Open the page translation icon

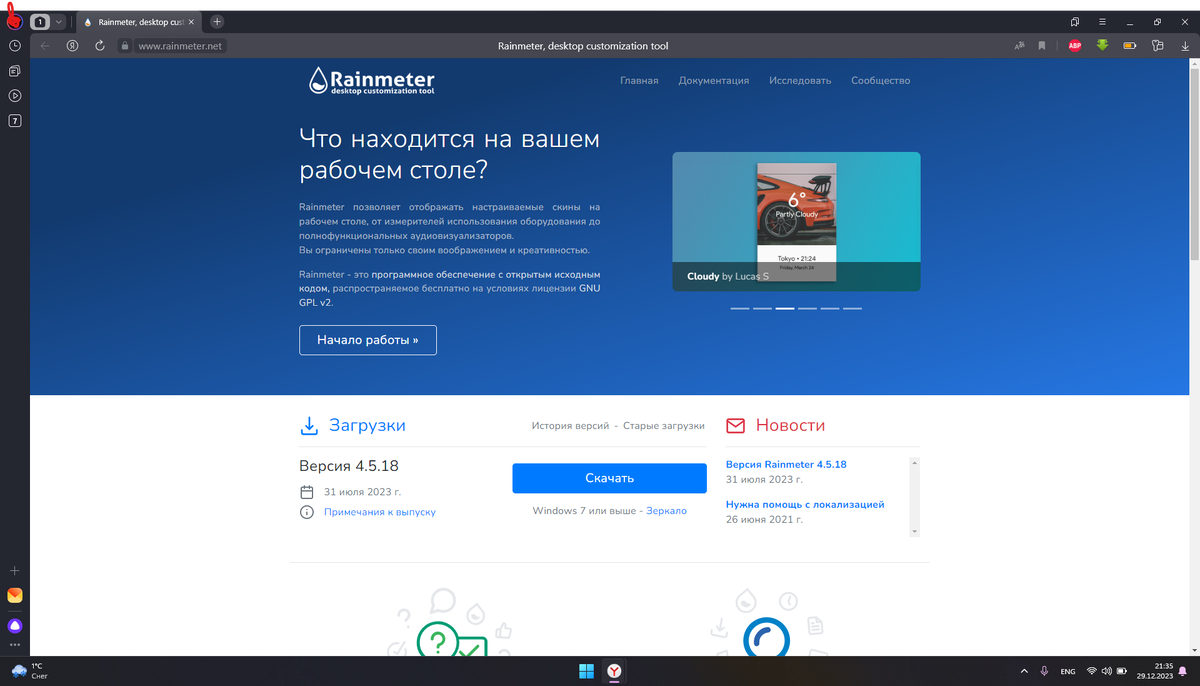(1020, 45)
